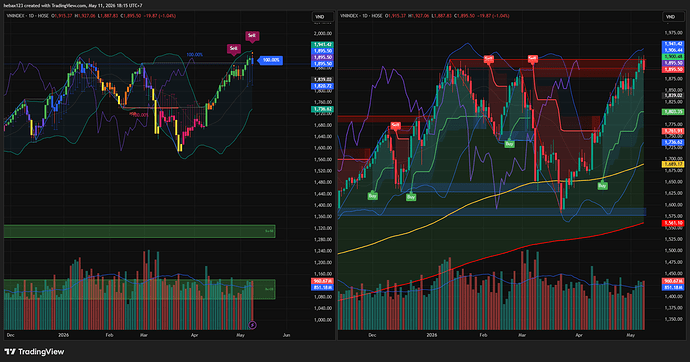Click the 1,975.00 tick on the right price axis

pos(673,33)
